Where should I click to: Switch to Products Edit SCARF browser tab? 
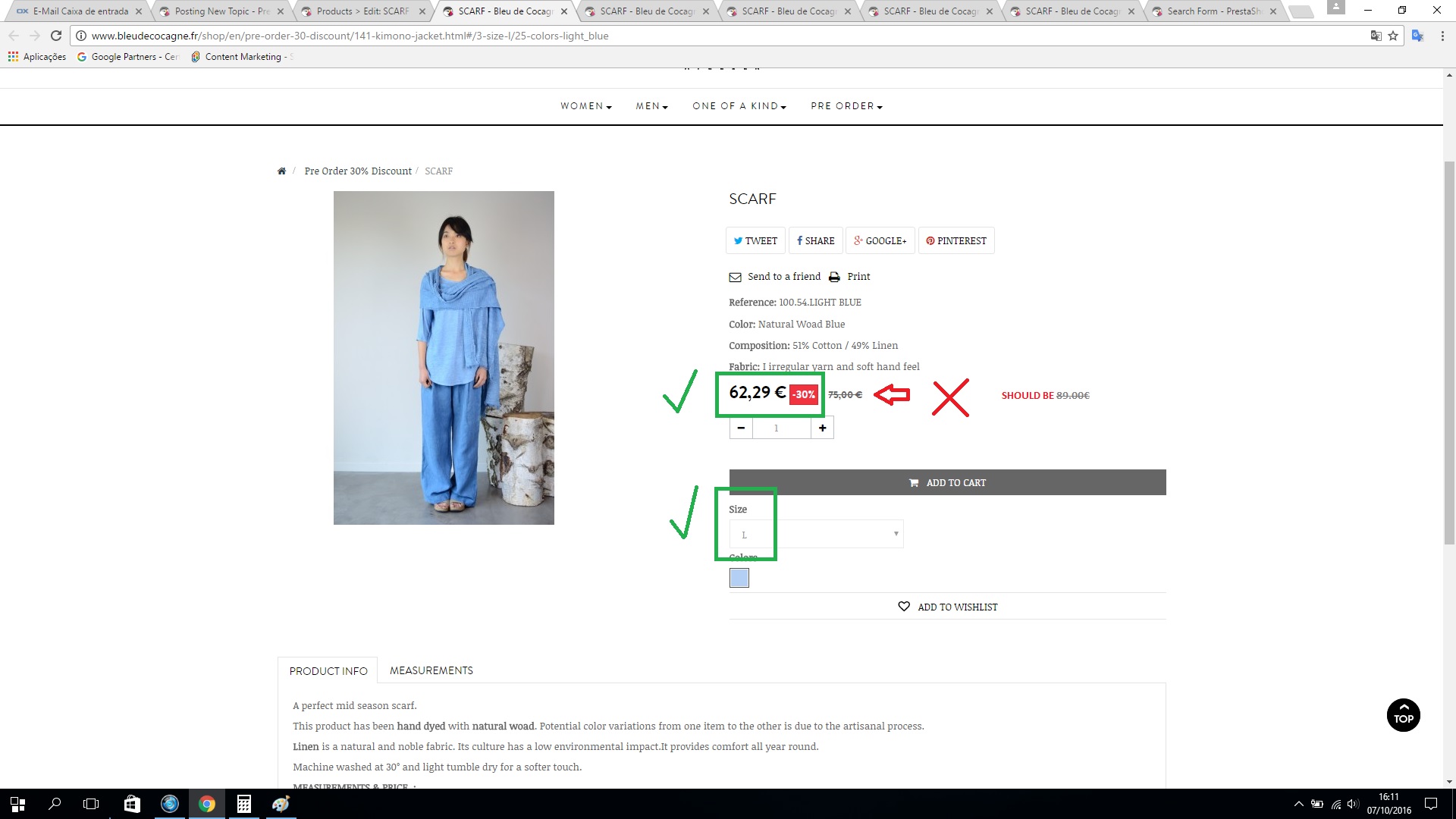[x=362, y=11]
